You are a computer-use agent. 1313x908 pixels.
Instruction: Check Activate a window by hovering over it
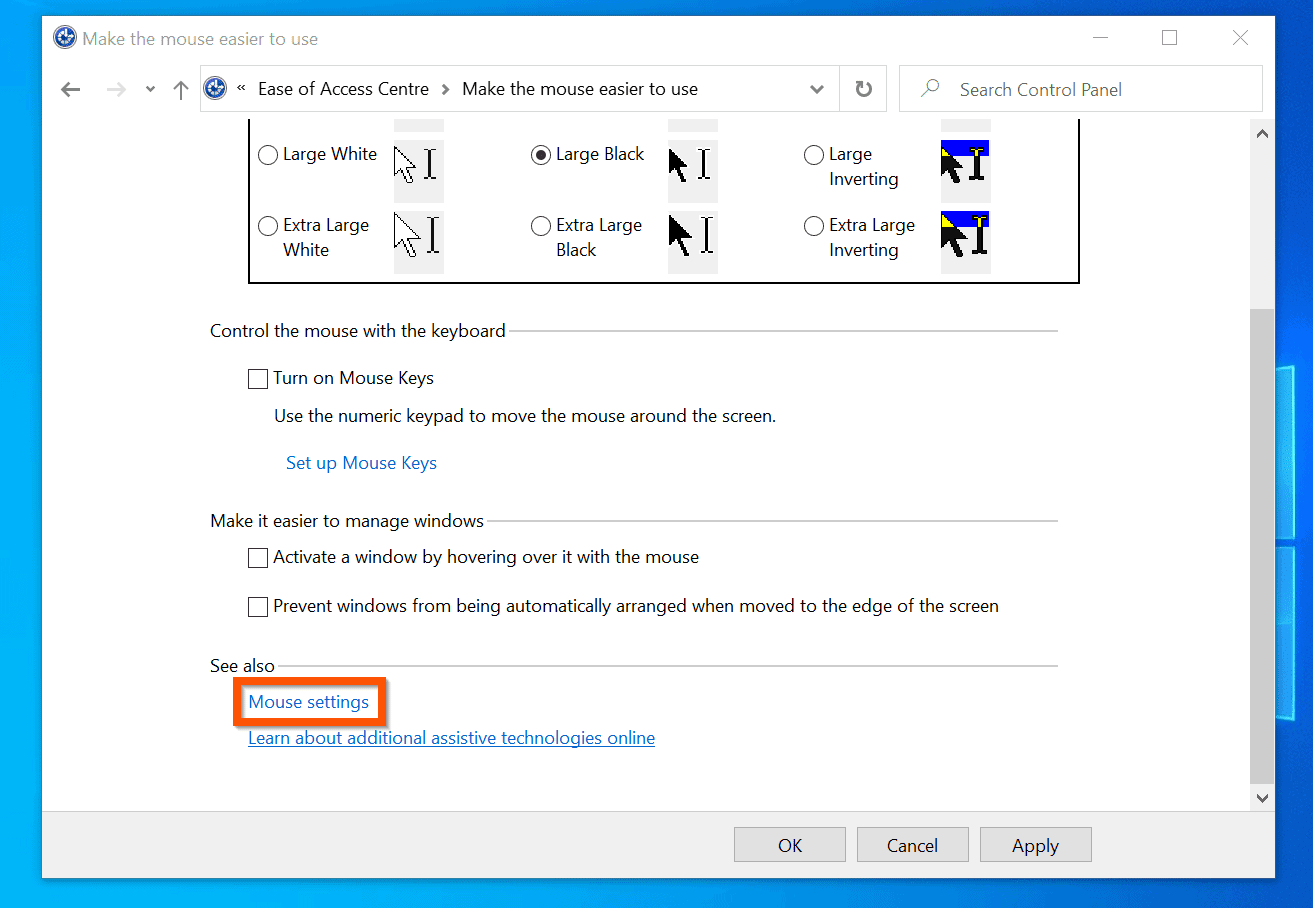[257, 557]
